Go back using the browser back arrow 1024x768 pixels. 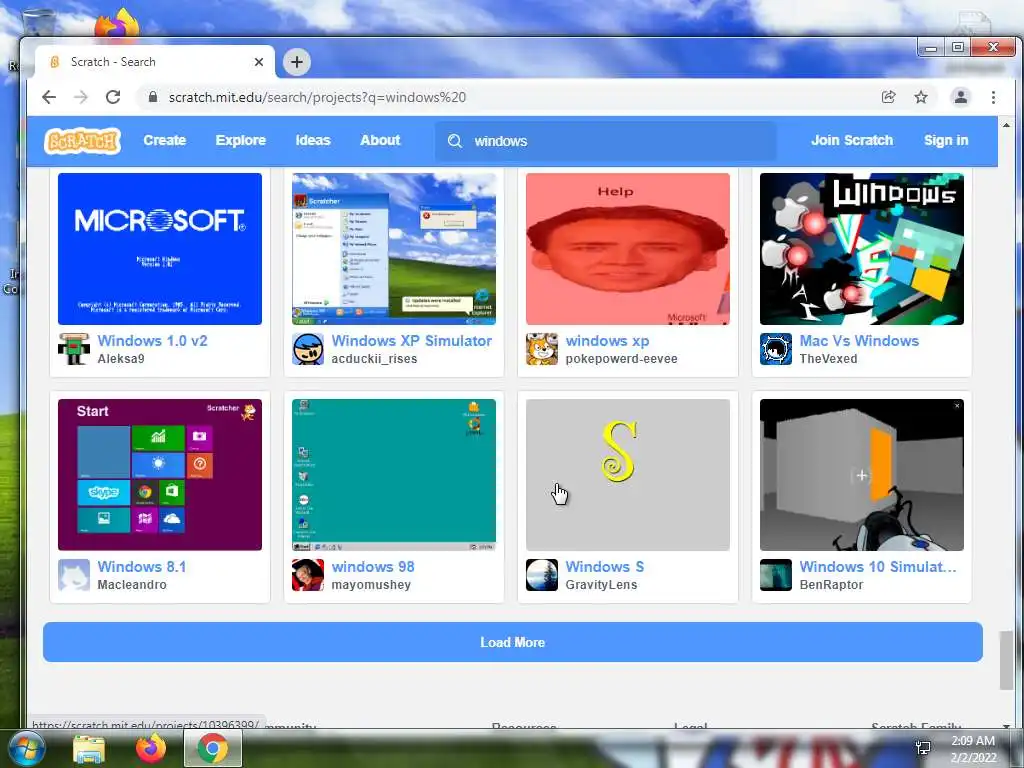(x=49, y=97)
